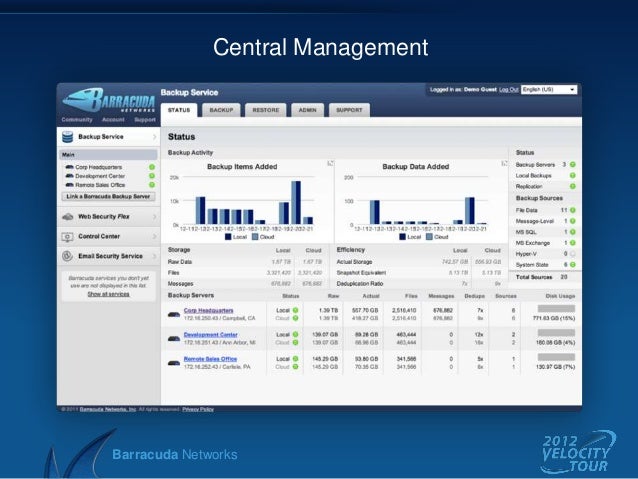Open the Account link under logo

(x=113, y=120)
